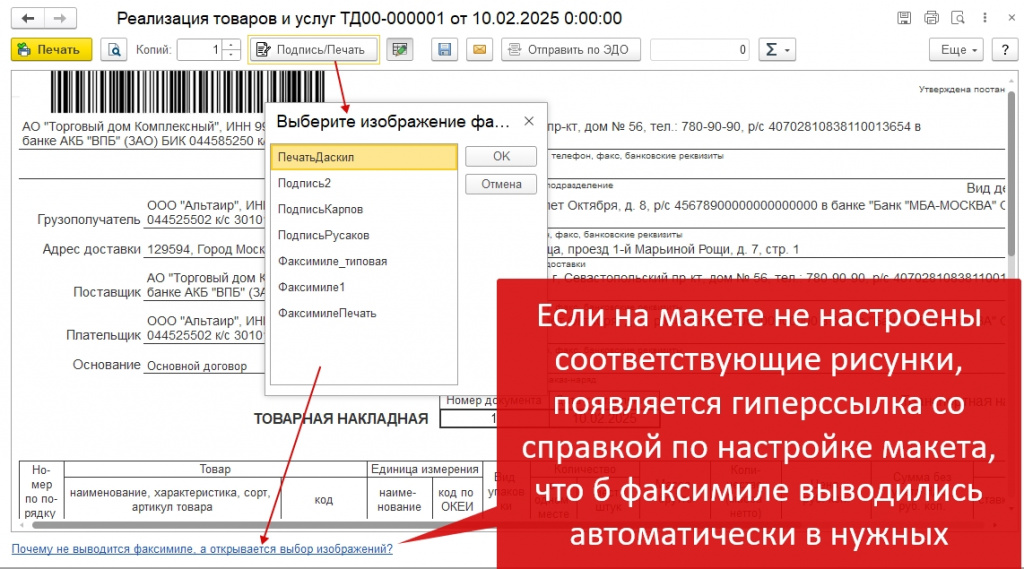Click the ТОВАРНАЯ НАКЛАДНАЯ heading

pyautogui.click(x=341, y=419)
